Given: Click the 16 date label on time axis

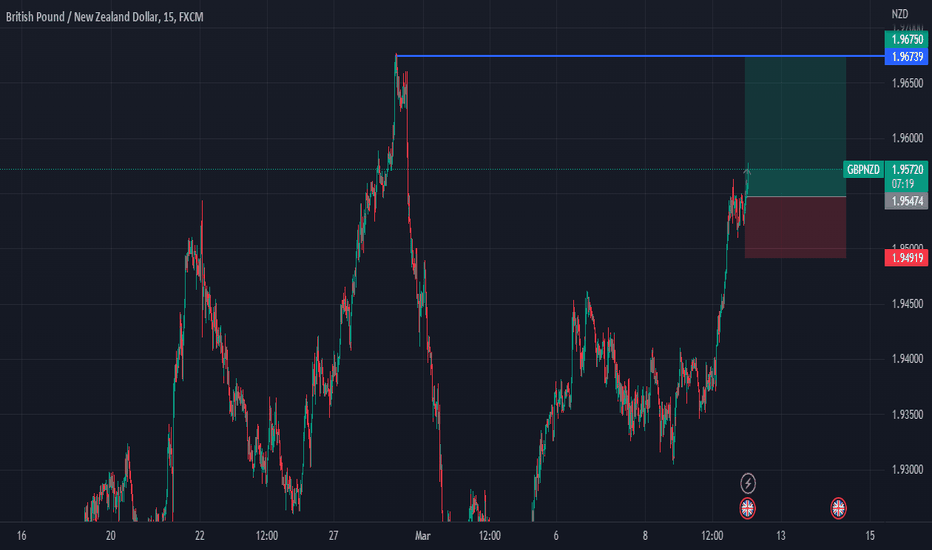Looking at the screenshot, I should (x=21, y=536).
